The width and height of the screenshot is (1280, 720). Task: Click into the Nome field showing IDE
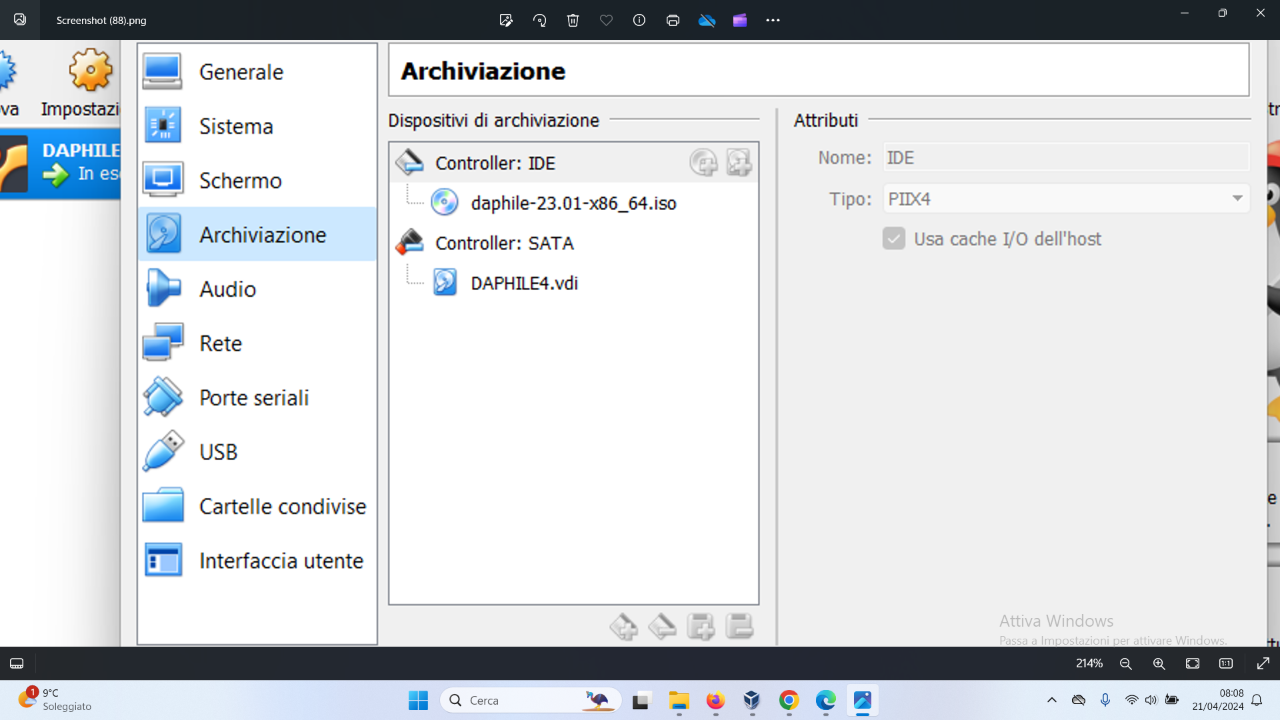tap(1065, 157)
